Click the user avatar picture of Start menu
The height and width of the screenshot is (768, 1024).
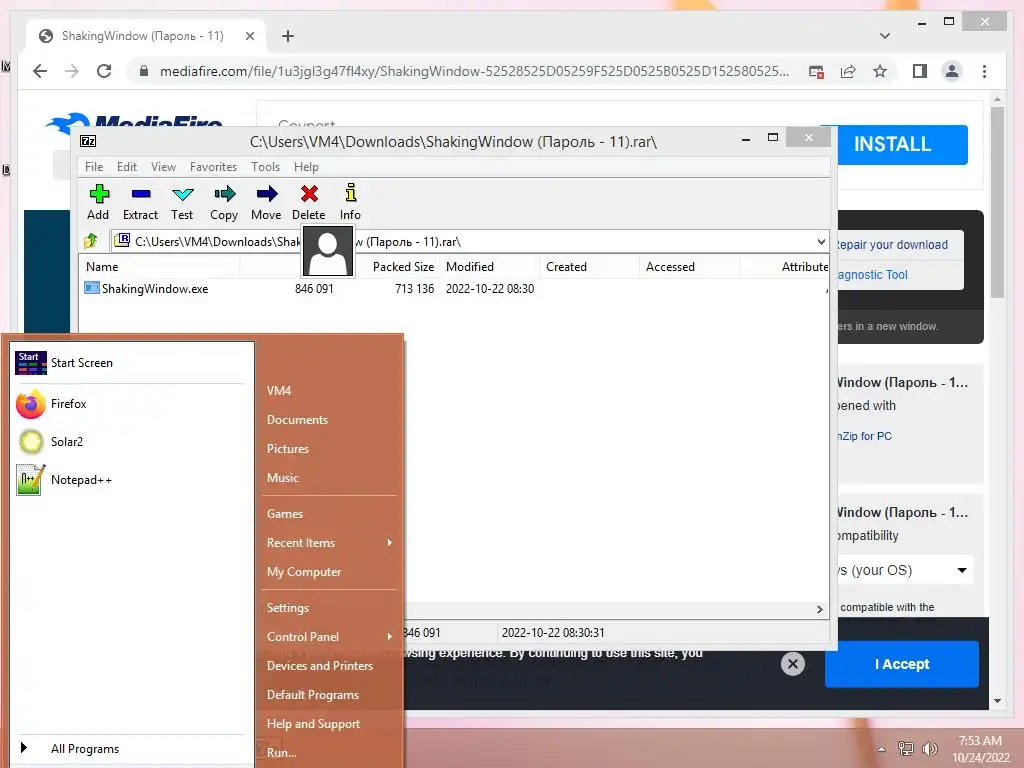pyautogui.click(x=328, y=251)
